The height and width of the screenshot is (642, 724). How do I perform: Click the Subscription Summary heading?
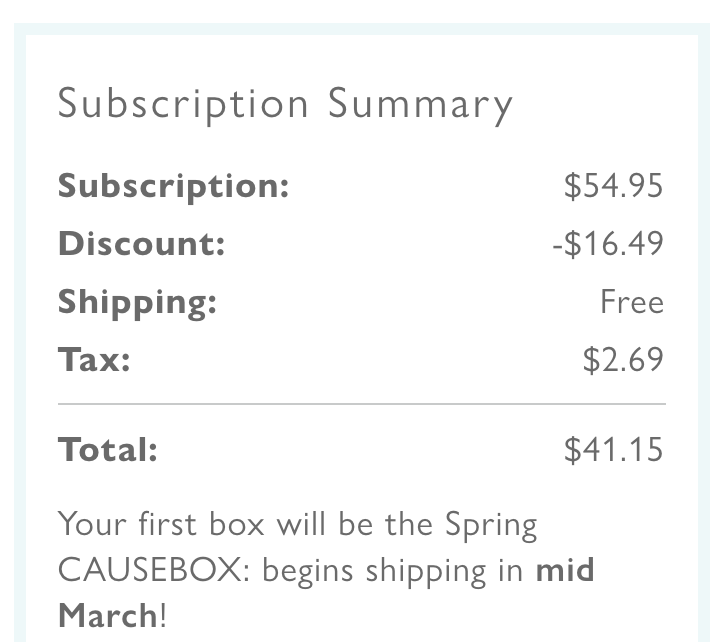(x=285, y=105)
